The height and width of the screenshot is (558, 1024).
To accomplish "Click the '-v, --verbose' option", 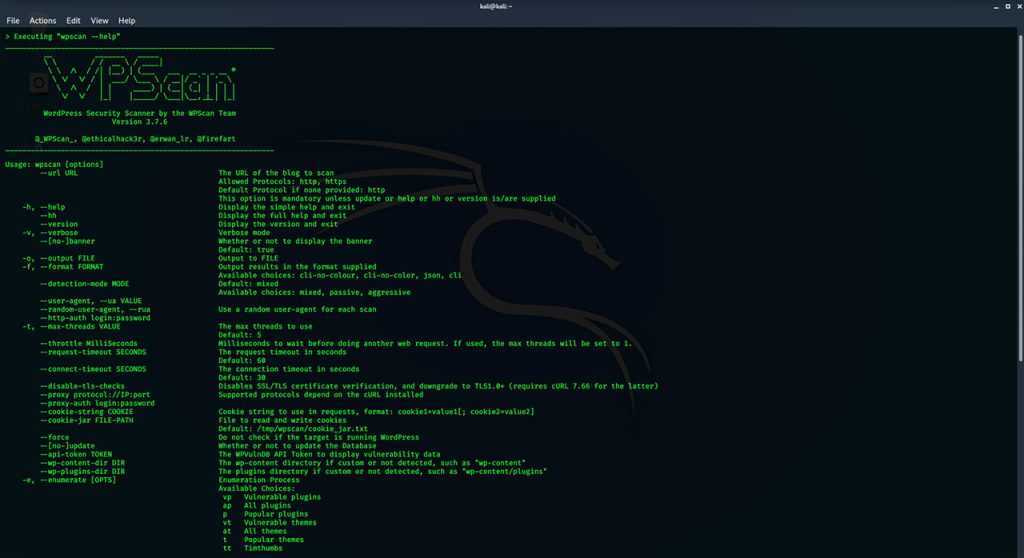I will click(50, 232).
